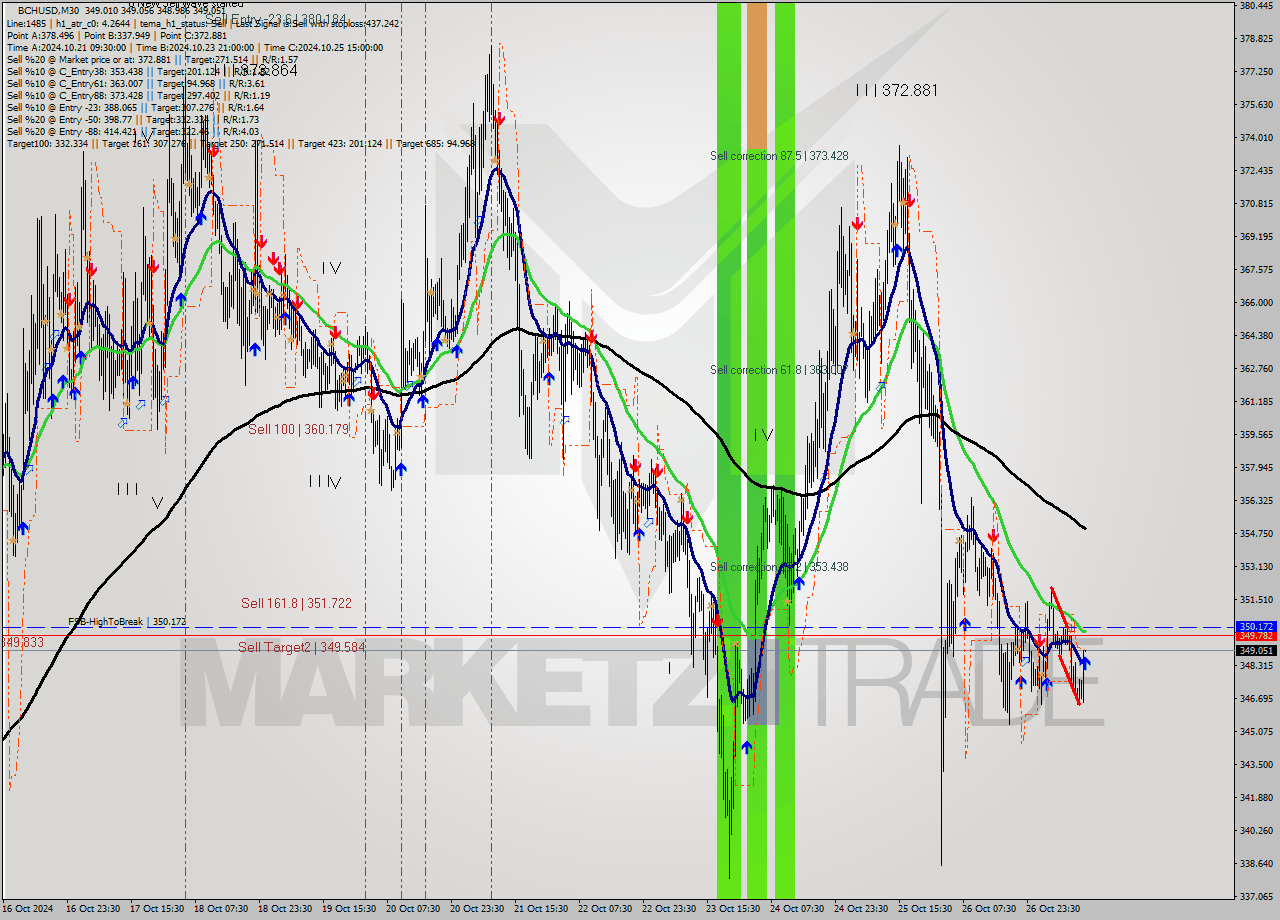This screenshot has height=920, width=1280.
Task: Click 369.195 on the price axis
Action: 1256,237
